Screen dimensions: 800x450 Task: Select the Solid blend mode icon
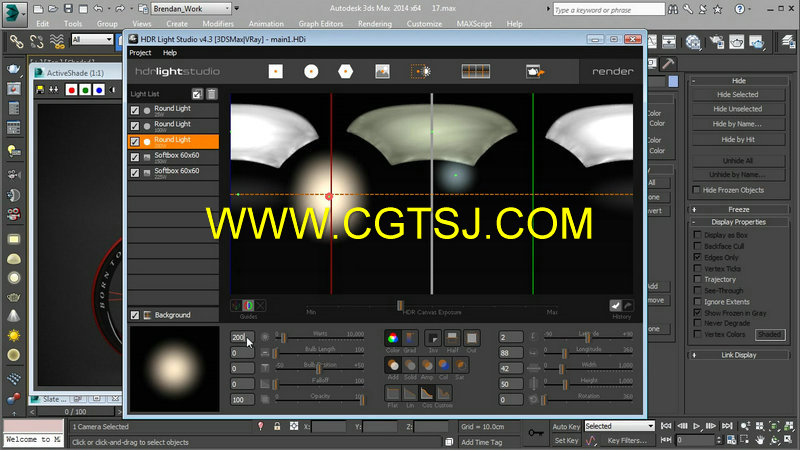click(x=410, y=365)
